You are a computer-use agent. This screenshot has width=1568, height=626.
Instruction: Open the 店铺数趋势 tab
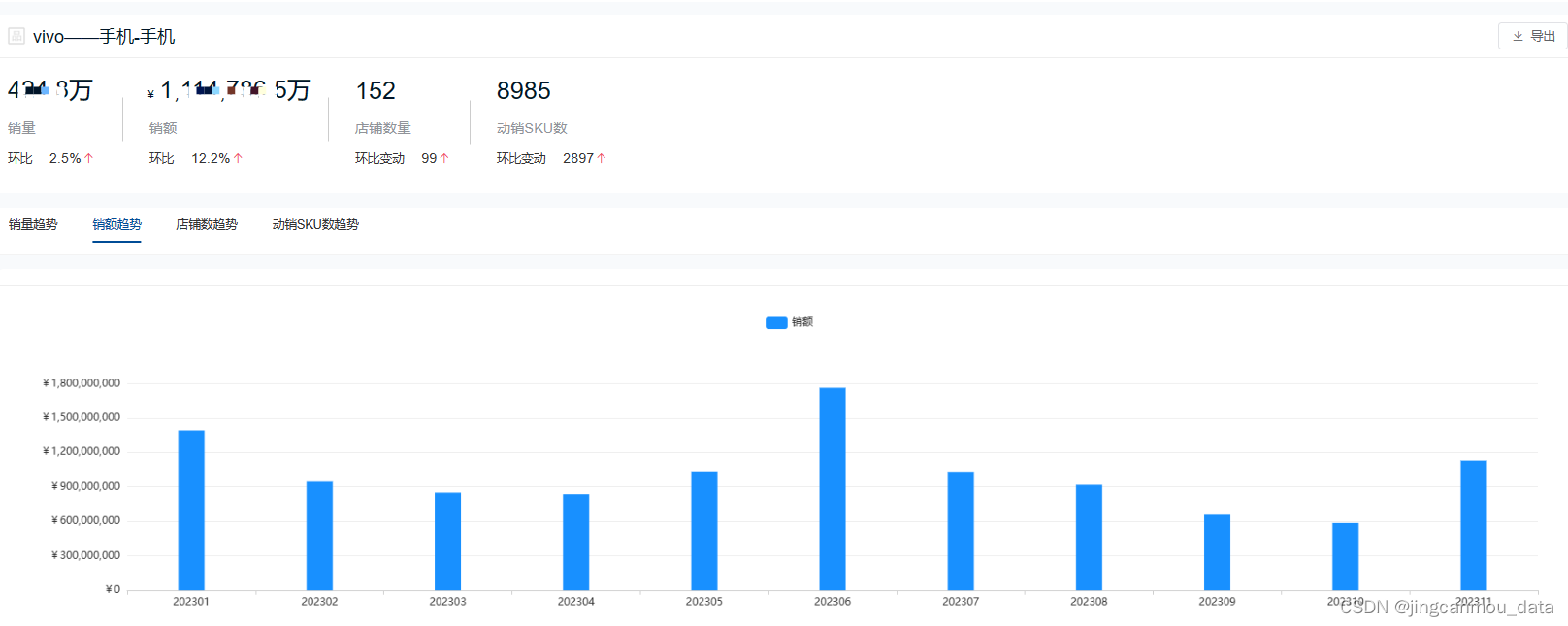[207, 224]
